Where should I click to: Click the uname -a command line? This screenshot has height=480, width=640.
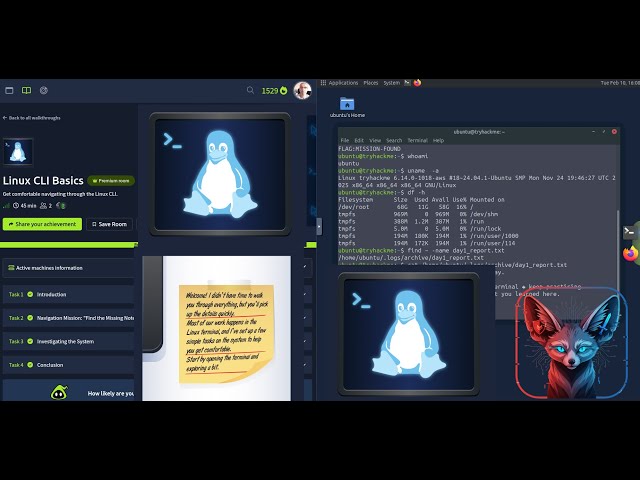coord(389,171)
